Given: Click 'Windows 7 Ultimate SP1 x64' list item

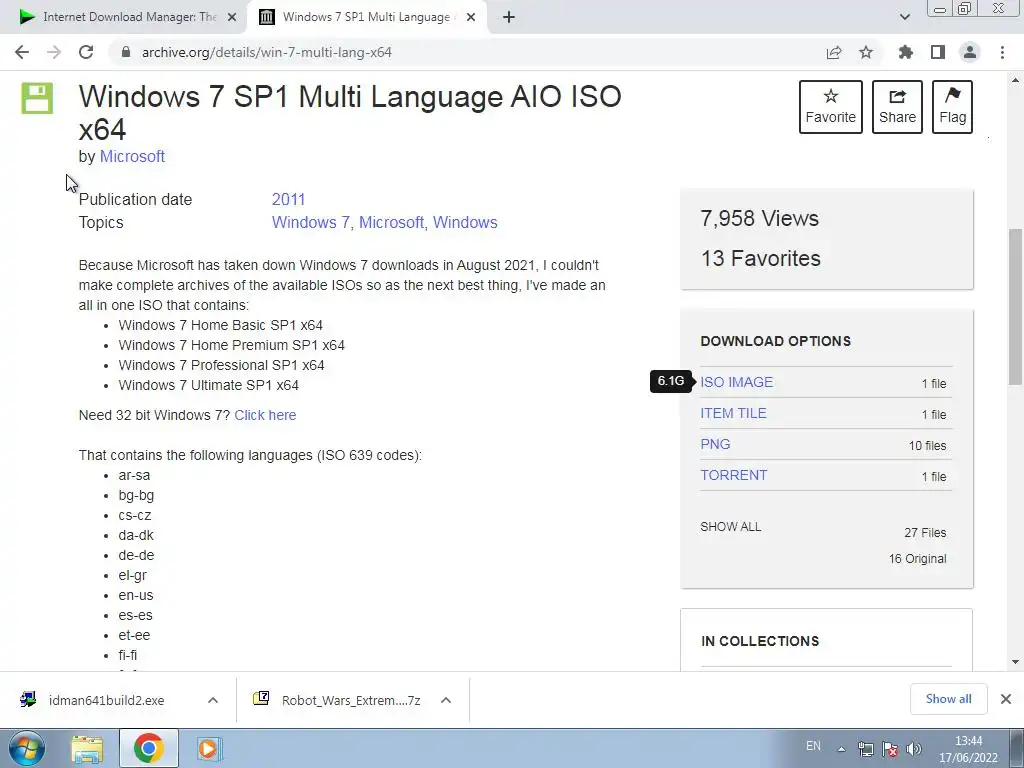Looking at the screenshot, I should click(x=208, y=385).
